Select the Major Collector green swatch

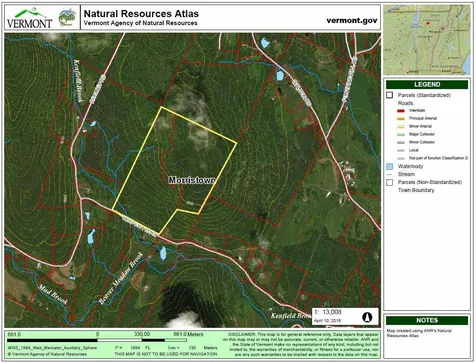click(401, 134)
